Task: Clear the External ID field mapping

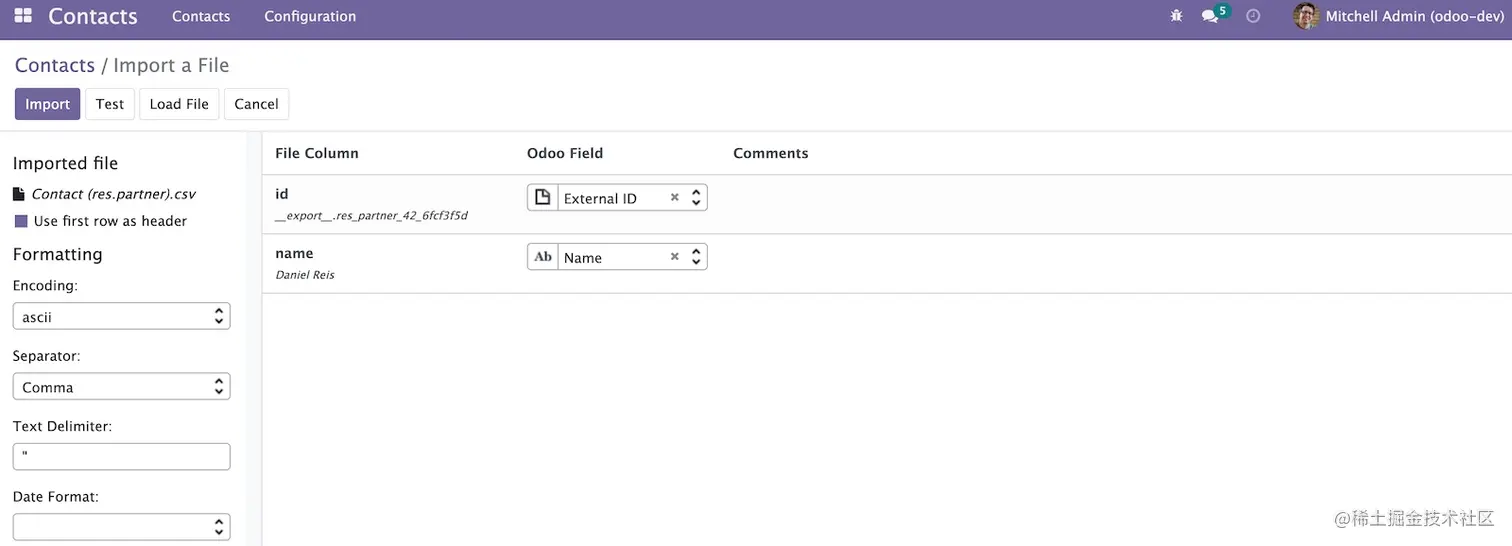Action: pos(675,198)
